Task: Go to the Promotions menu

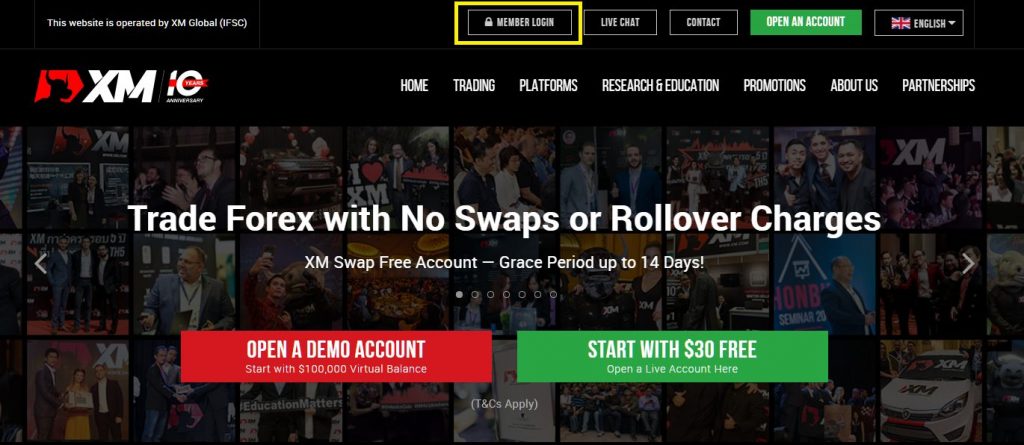Action: (775, 86)
